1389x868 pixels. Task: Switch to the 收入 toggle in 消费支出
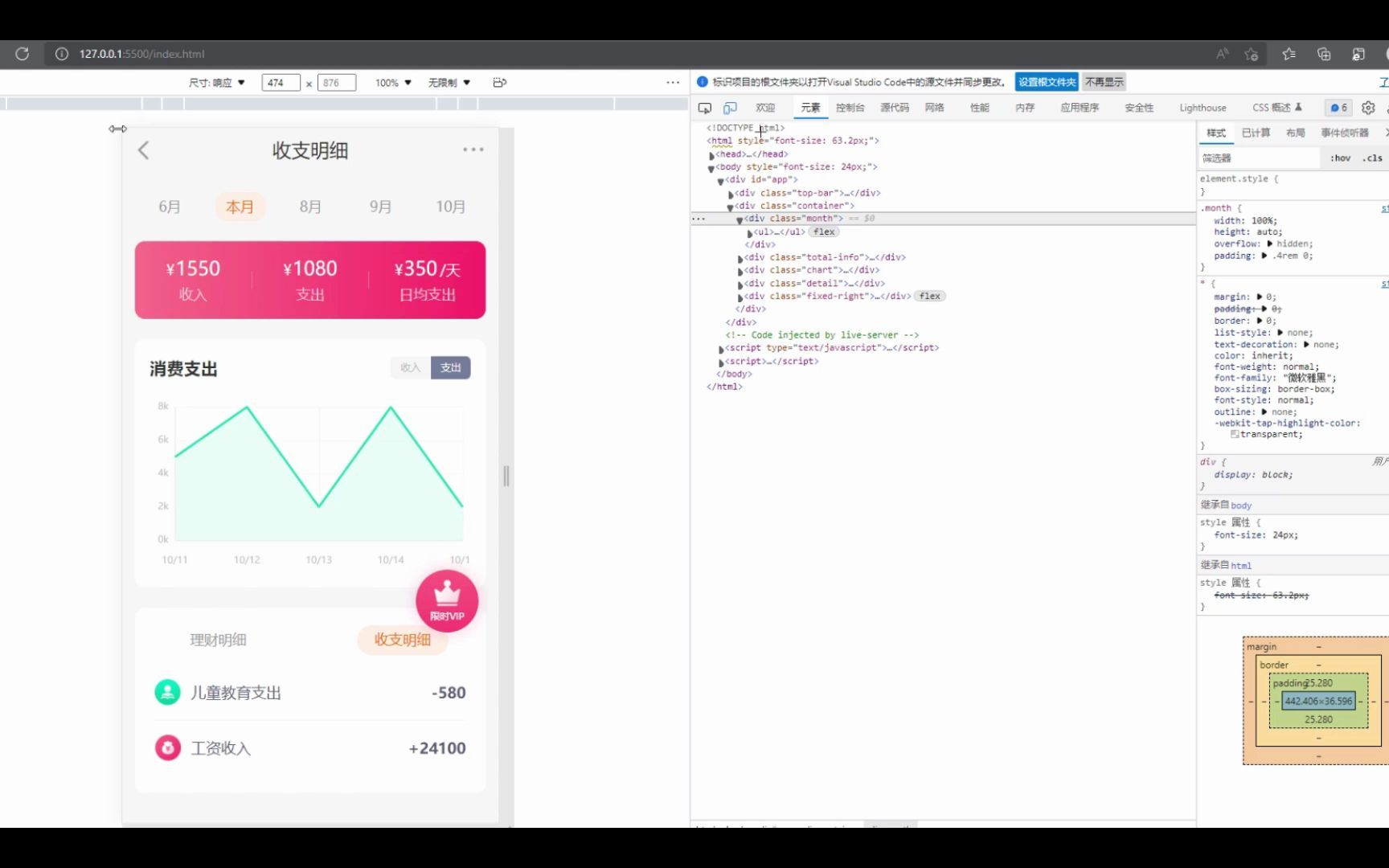(411, 367)
